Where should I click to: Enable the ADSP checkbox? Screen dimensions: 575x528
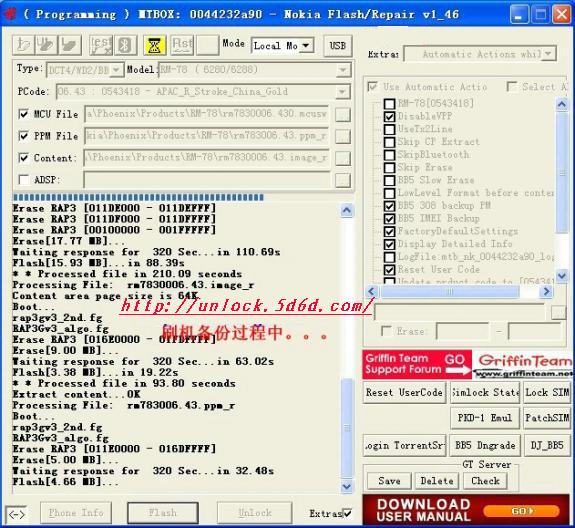[x=23, y=180]
